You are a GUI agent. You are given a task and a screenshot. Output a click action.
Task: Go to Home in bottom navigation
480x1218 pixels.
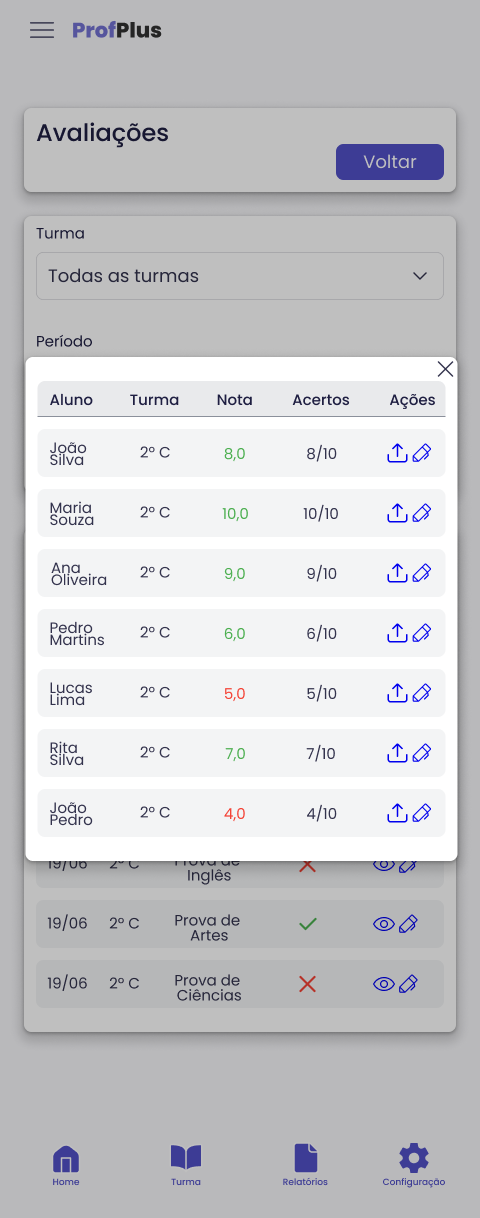tap(66, 1166)
